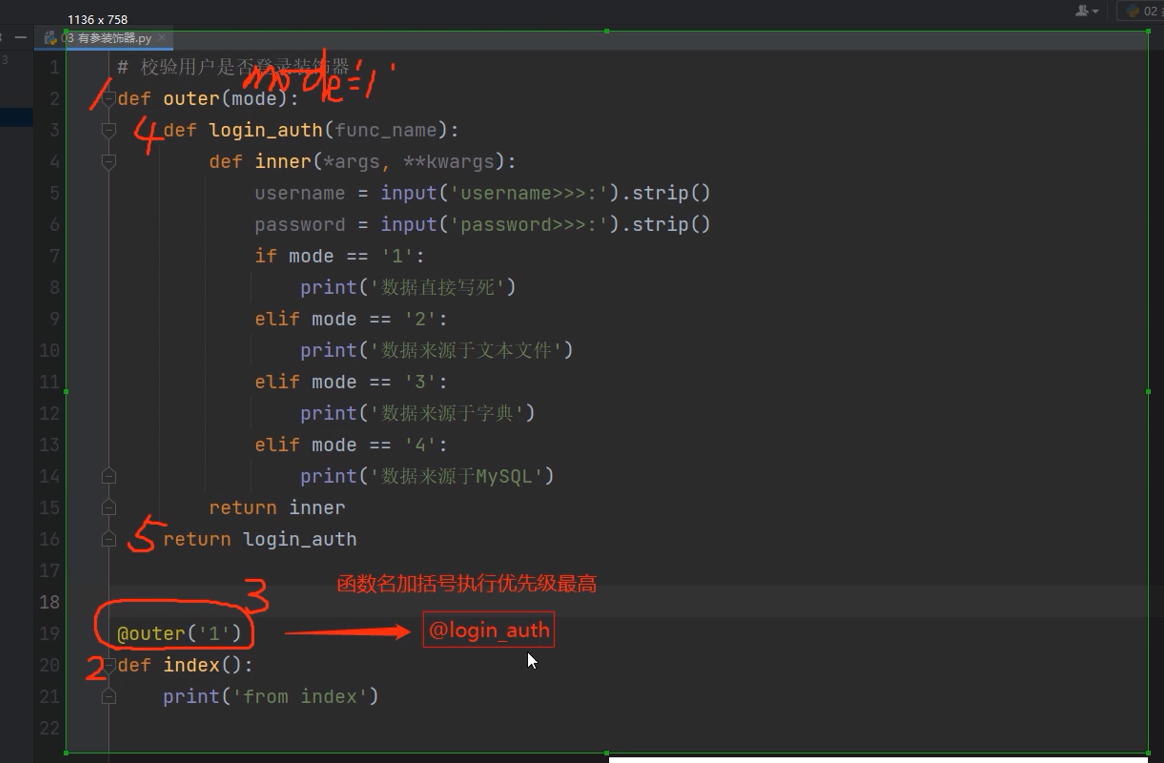Click 'from index' string on line 21
The height and width of the screenshot is (763, 1164).
pos(299,696)
